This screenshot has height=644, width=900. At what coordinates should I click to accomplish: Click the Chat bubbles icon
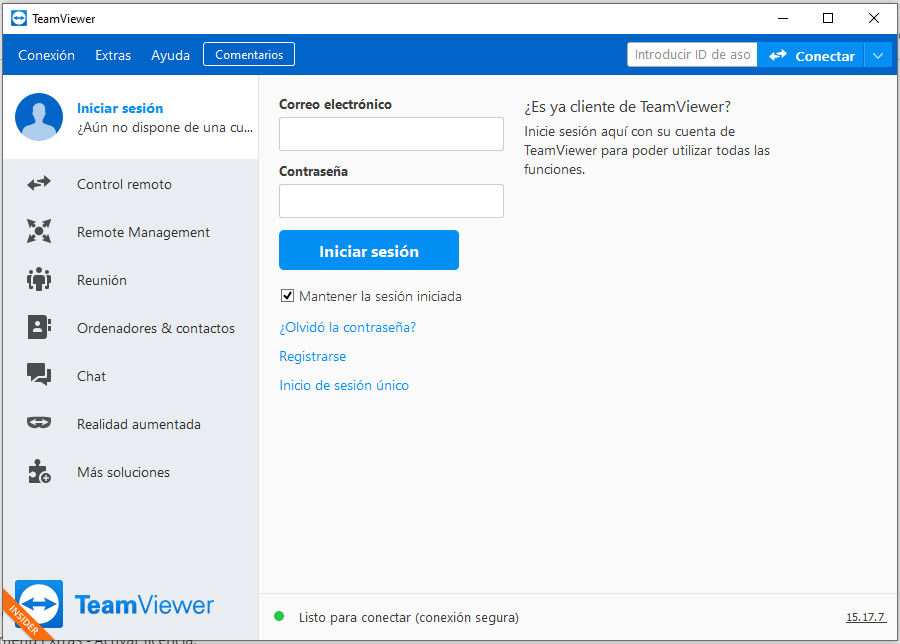coord(39,375)
